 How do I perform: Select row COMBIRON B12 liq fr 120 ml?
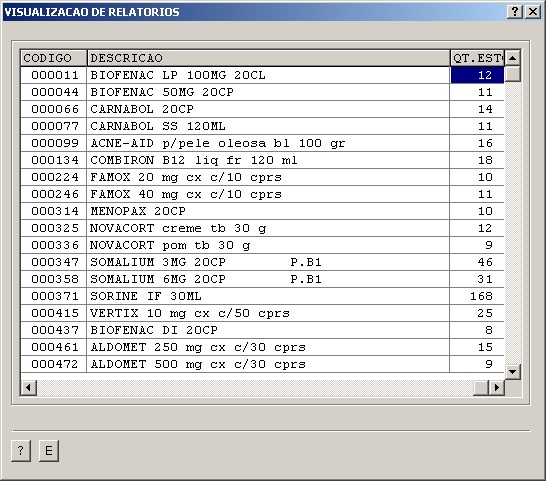262,160
